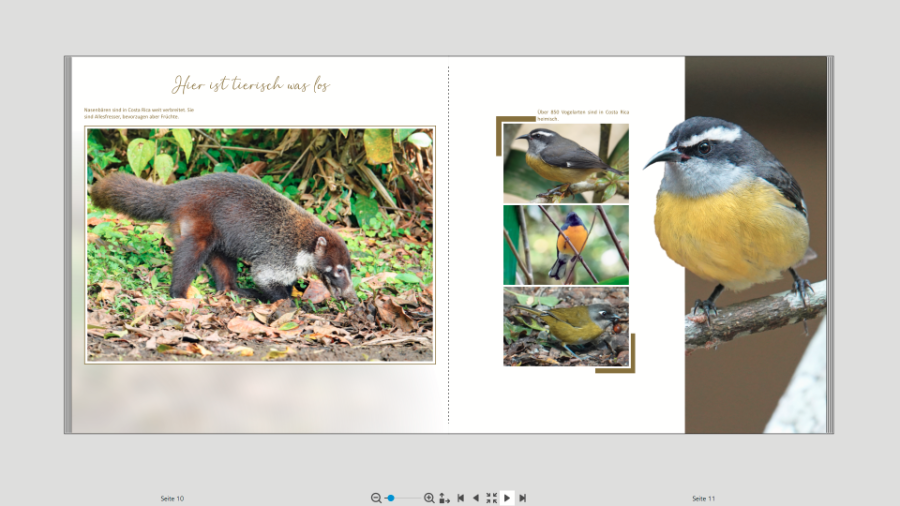Click the zoom out magnifier icon

pyautogui.click(x=376, y=498)
